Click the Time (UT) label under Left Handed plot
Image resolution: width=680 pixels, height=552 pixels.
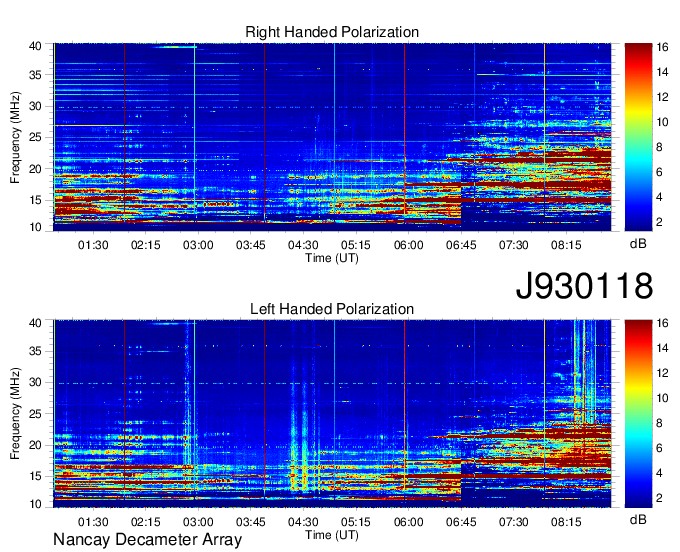coord(332,535)
